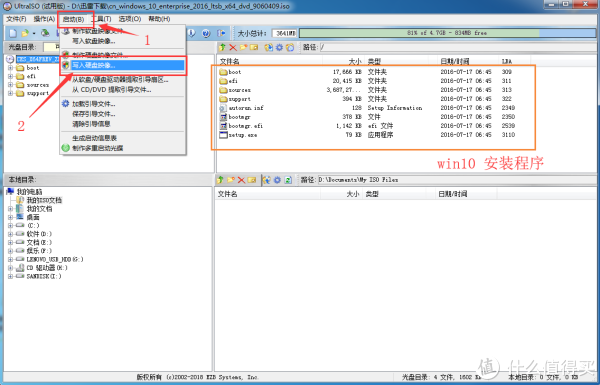Viewport: 600px width, 385px height.
Task: Click the ISO 路径 path field
Action: (x=457, y=47)
